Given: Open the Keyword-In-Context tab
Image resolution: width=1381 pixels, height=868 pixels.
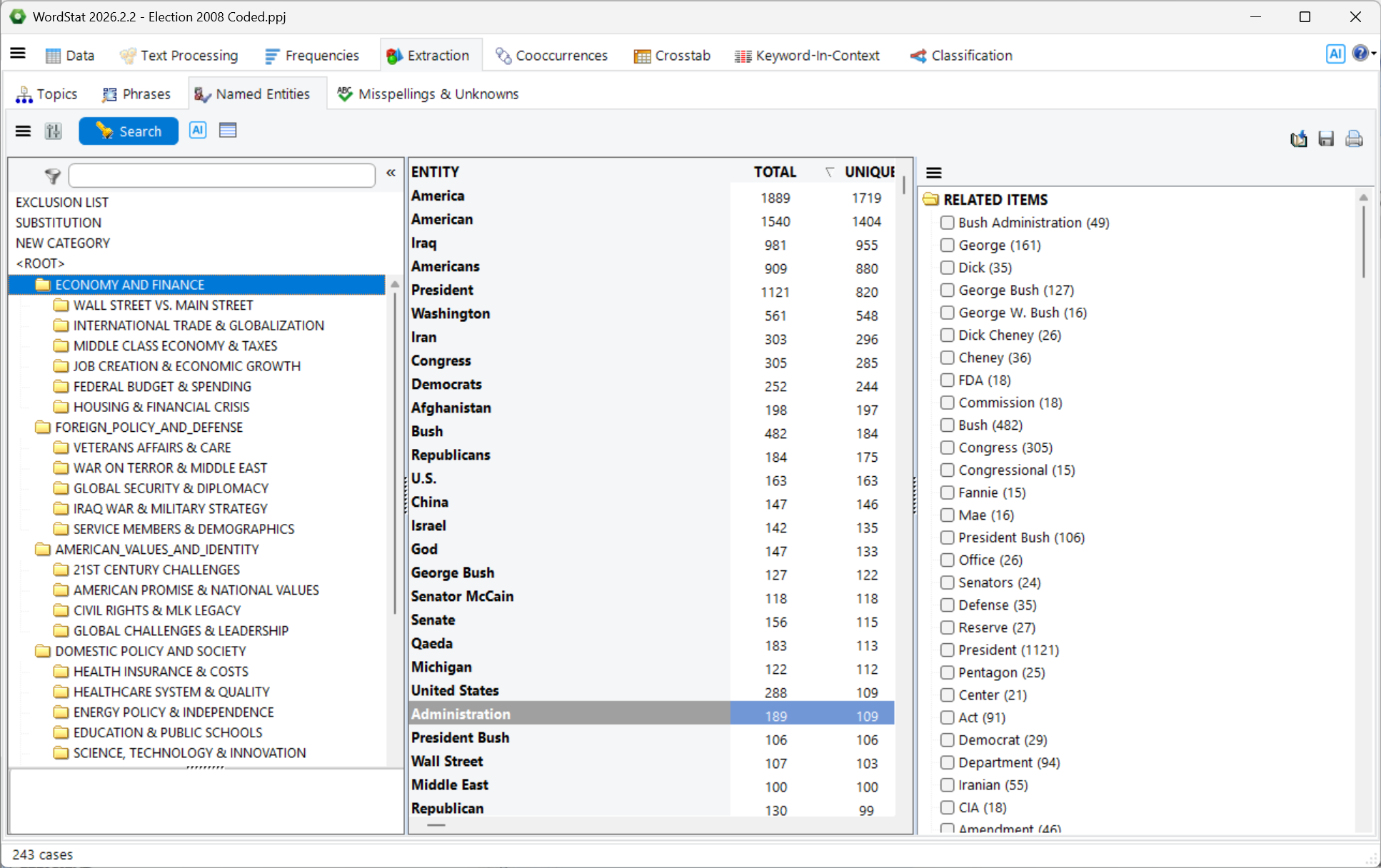Looking at the screenshot, I should (808, 56).
